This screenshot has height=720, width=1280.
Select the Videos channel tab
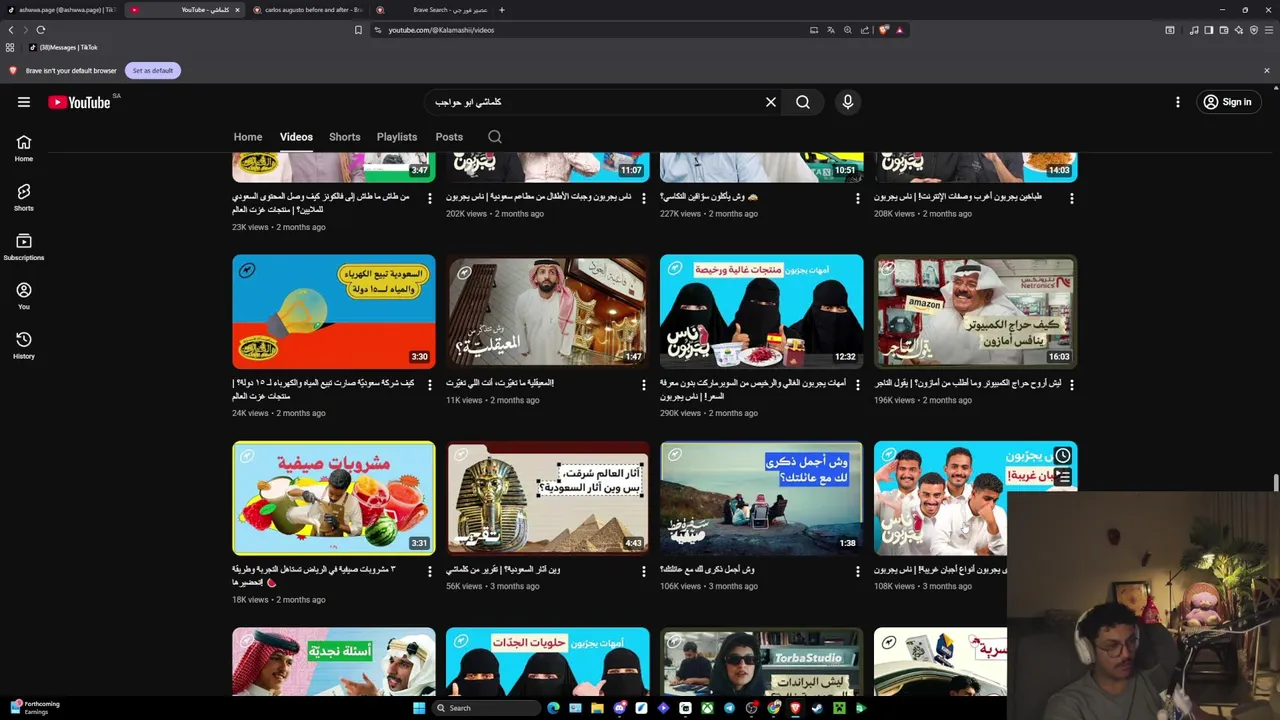click(296, 137)
